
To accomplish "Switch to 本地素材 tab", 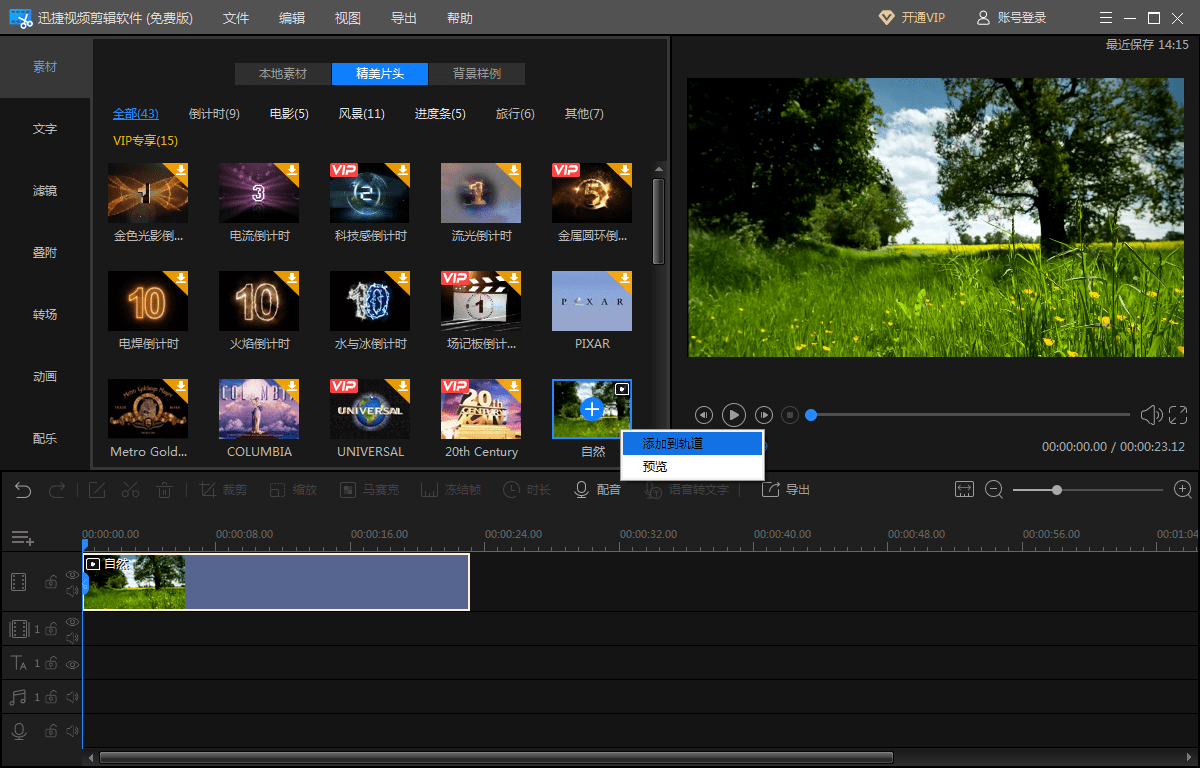I will click(283, 74).
